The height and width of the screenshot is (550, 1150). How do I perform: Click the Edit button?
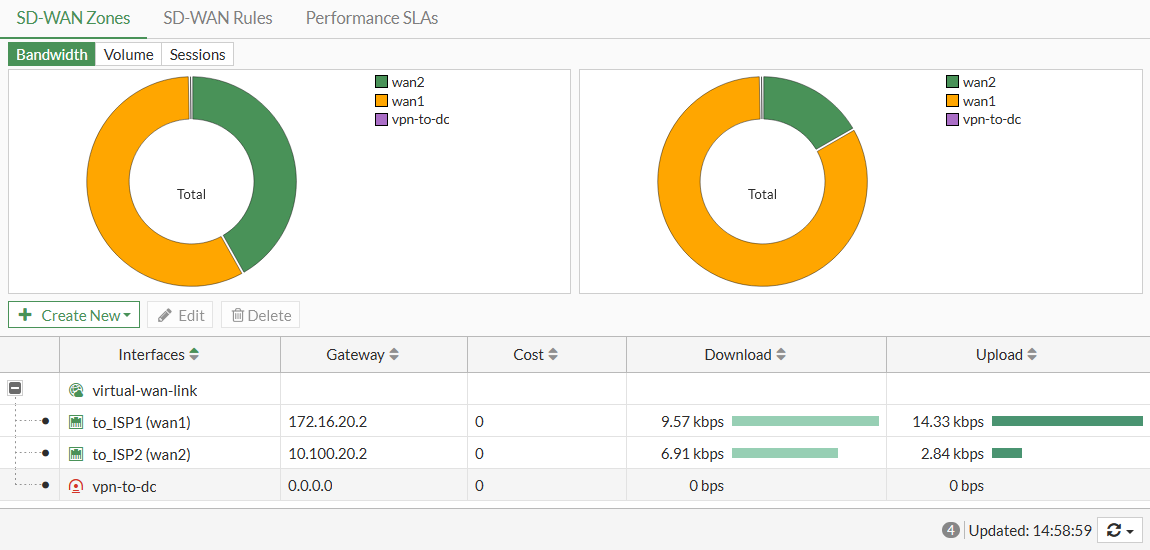tap(180, 315)
